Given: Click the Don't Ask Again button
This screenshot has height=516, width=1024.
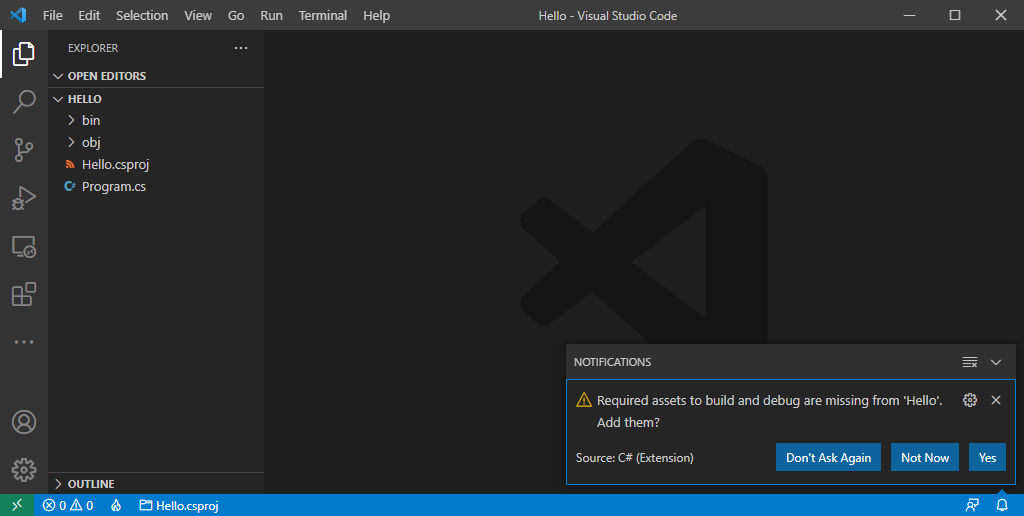Looking at the screenshot, I should (x=828, y=457).
